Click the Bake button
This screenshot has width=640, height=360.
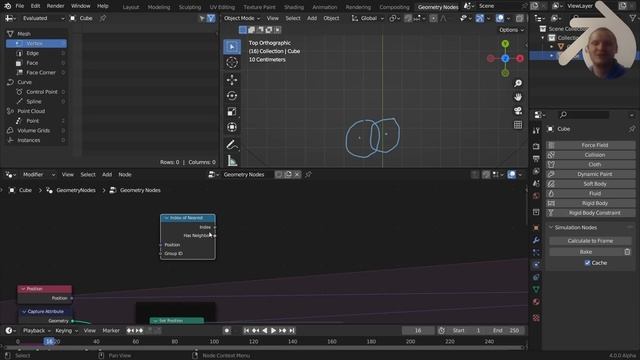[586, 252]
